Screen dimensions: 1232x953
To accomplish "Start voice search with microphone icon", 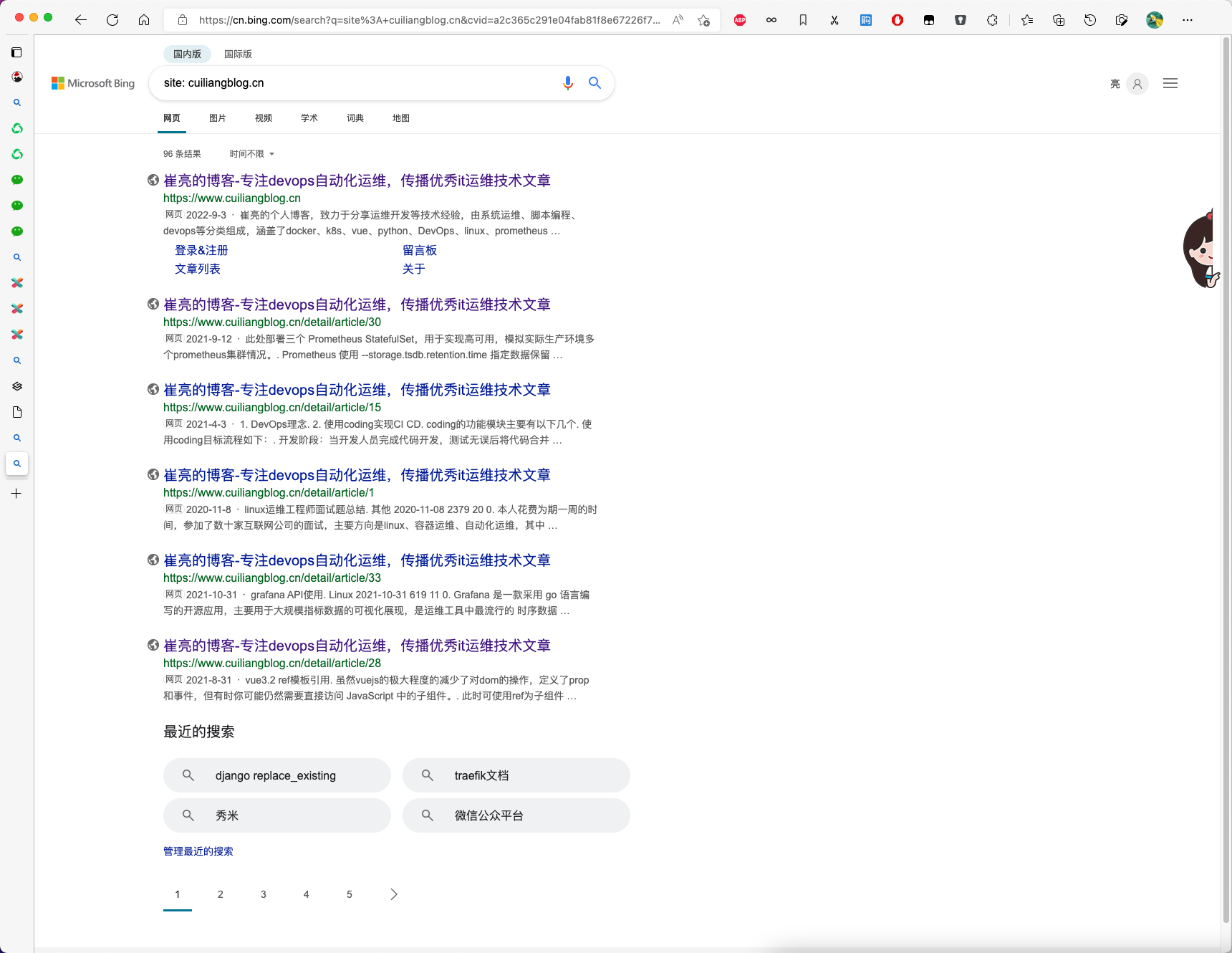I will click(568, 83).
